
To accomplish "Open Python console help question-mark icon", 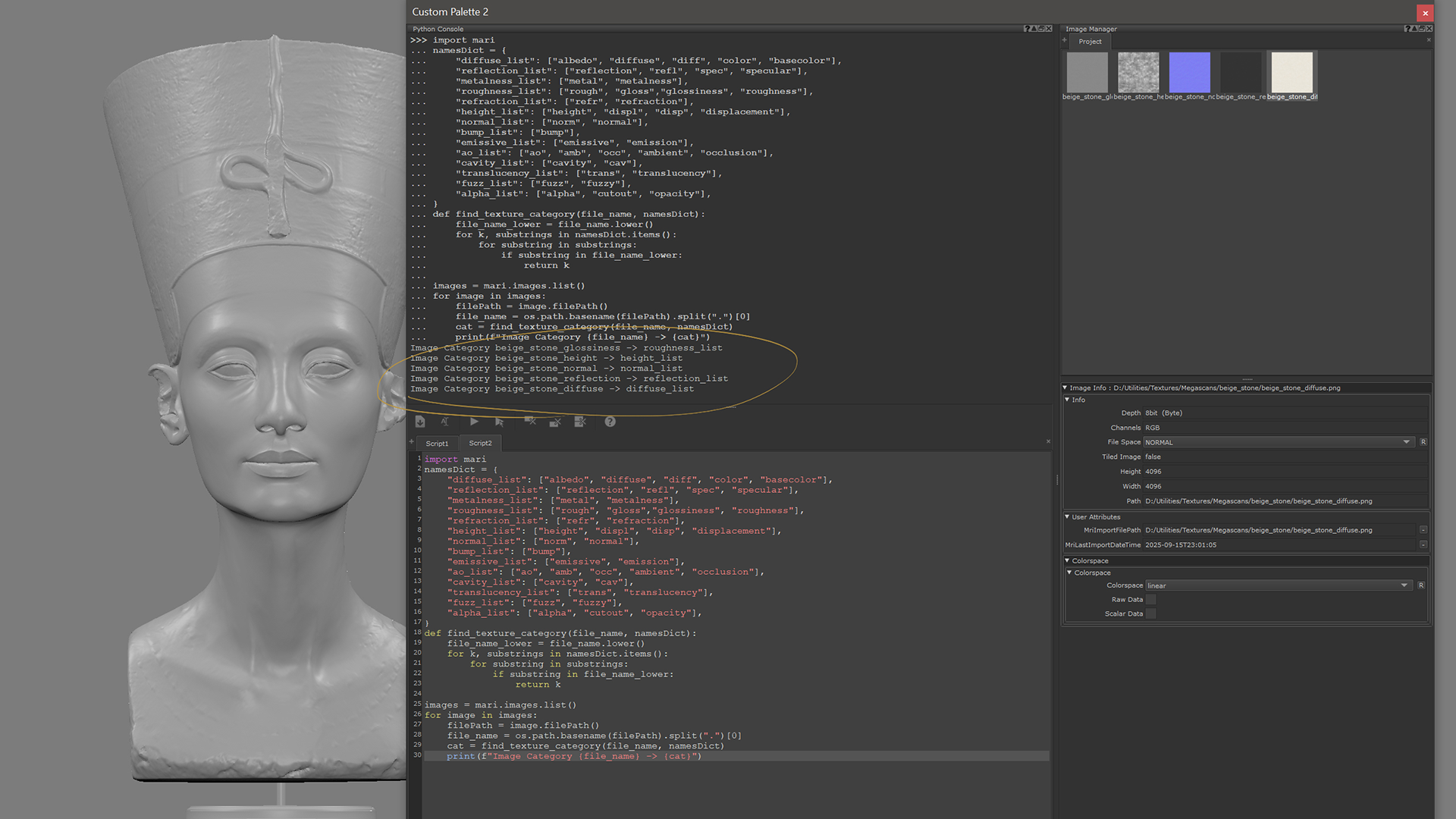I will (x=610, y=422).
